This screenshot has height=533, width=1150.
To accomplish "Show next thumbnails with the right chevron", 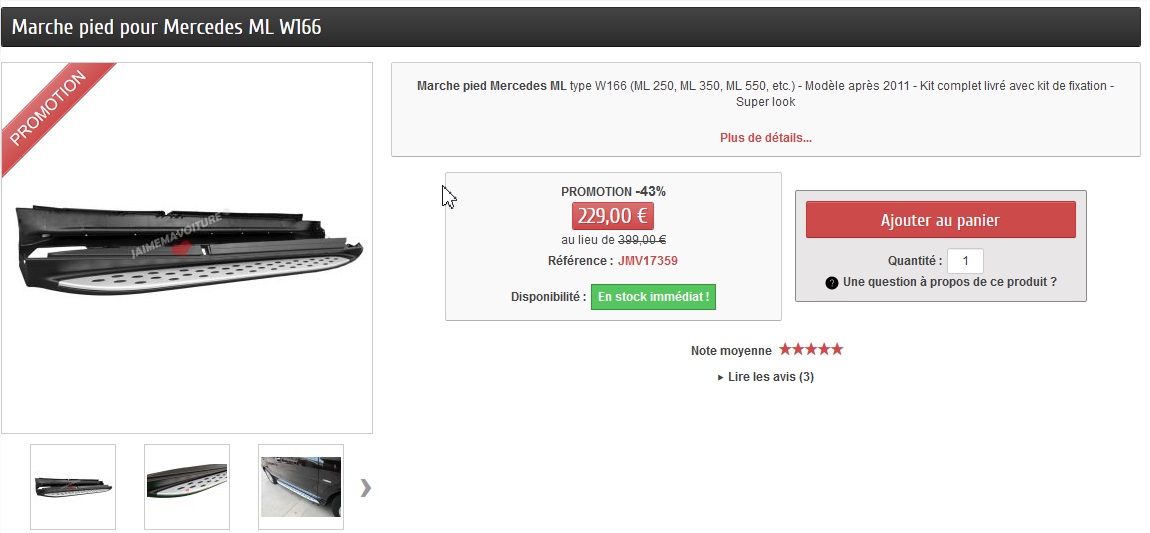I will click(x=365, y=487).
